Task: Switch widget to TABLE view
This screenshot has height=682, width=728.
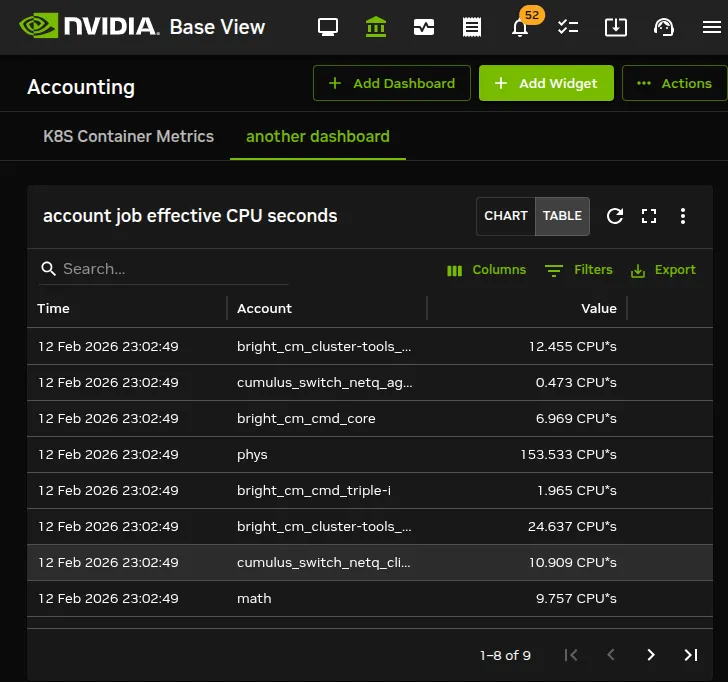Action: coord(562,216)
